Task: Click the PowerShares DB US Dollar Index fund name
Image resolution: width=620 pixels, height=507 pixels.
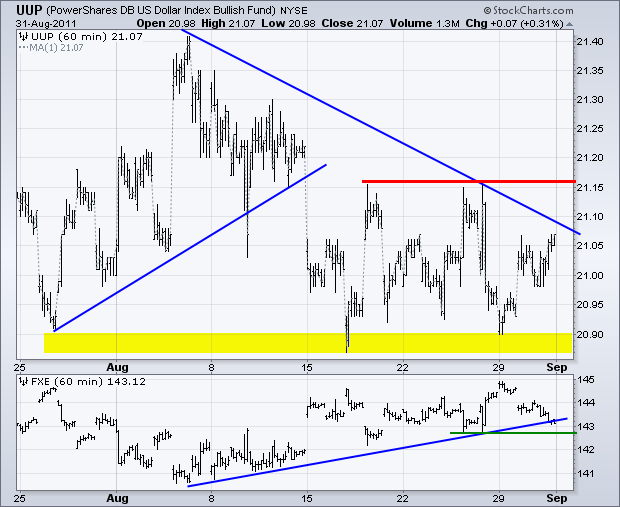Action: pos(161,10)
